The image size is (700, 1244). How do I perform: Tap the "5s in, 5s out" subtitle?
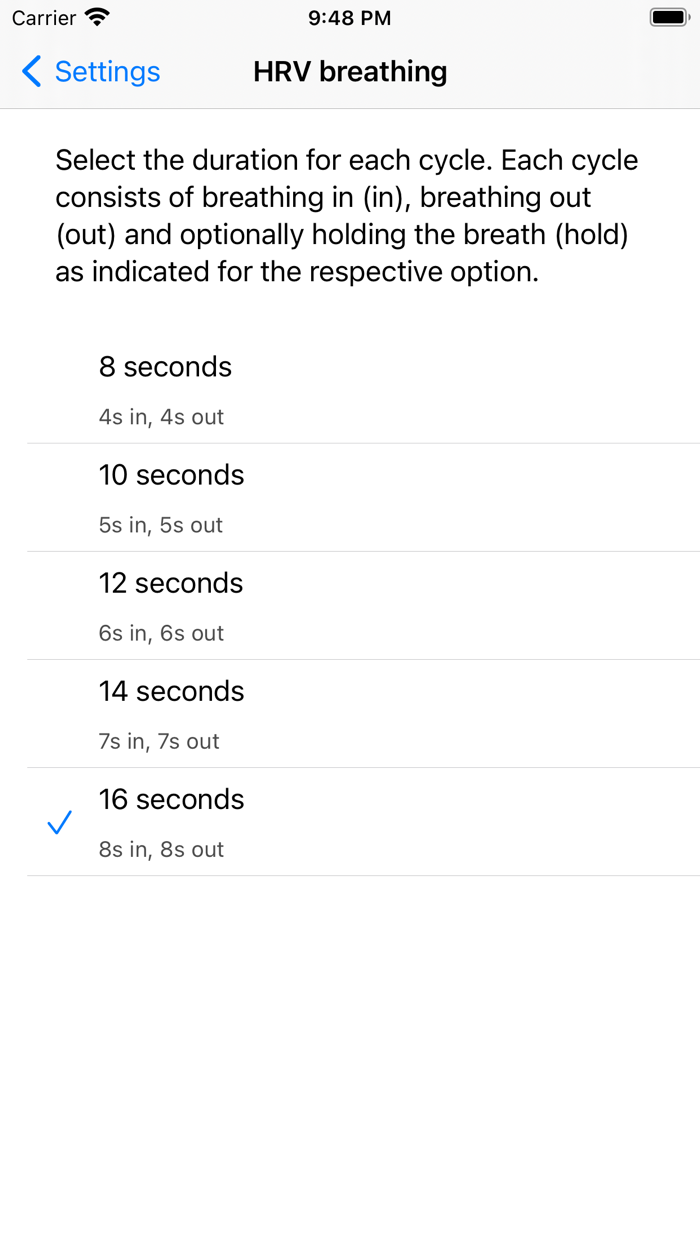(161, 525)
